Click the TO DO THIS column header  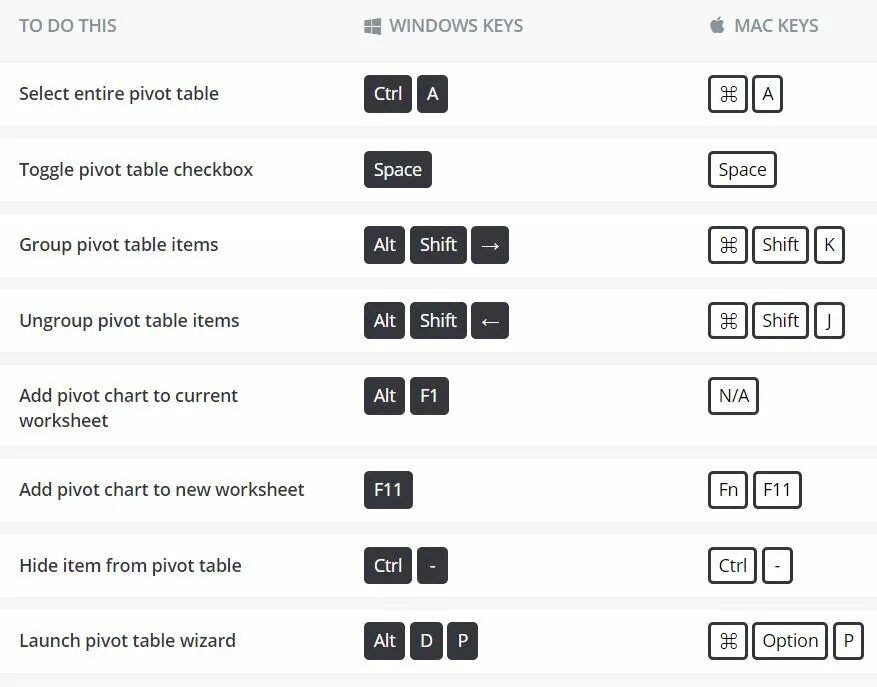68,26
